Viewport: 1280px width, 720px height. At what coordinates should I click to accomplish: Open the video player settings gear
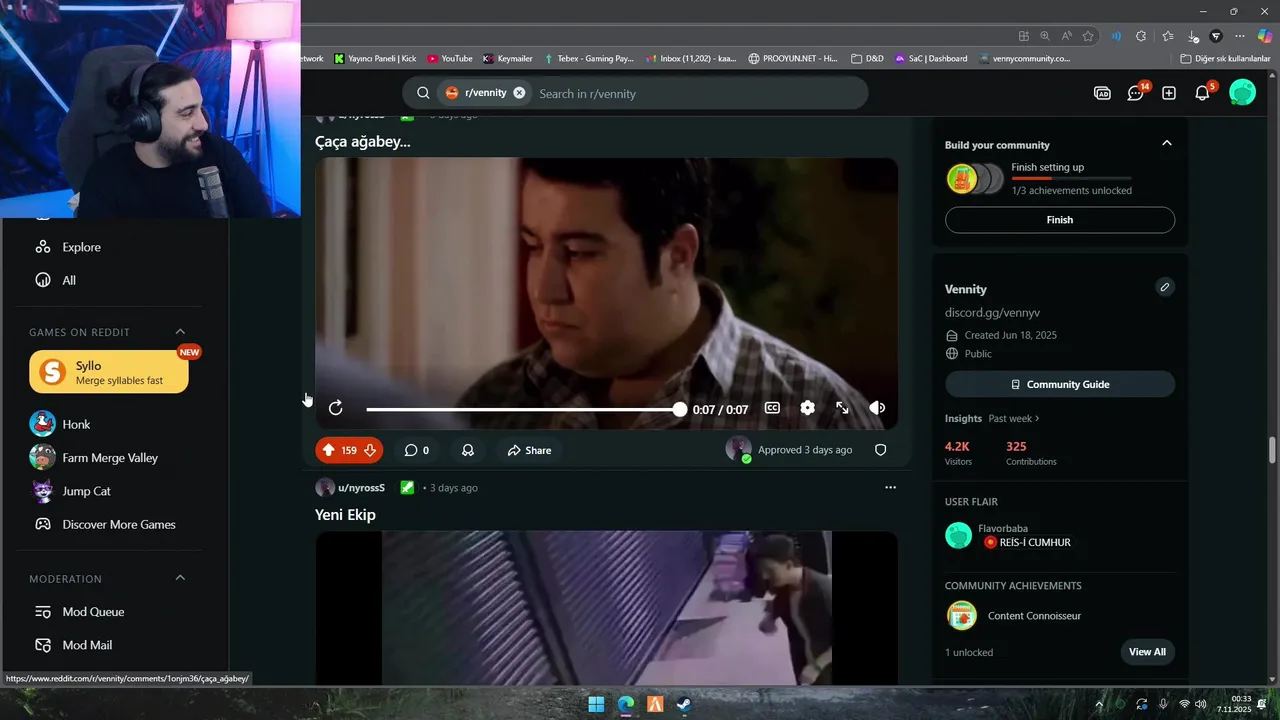pyautogui.click(x=807, y=408)
